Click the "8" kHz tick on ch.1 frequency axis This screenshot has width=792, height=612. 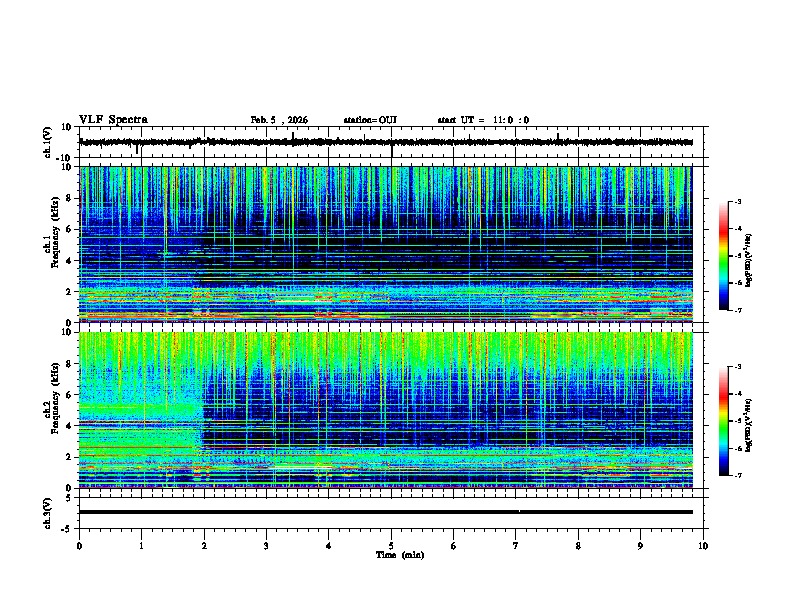coord(69,198)
